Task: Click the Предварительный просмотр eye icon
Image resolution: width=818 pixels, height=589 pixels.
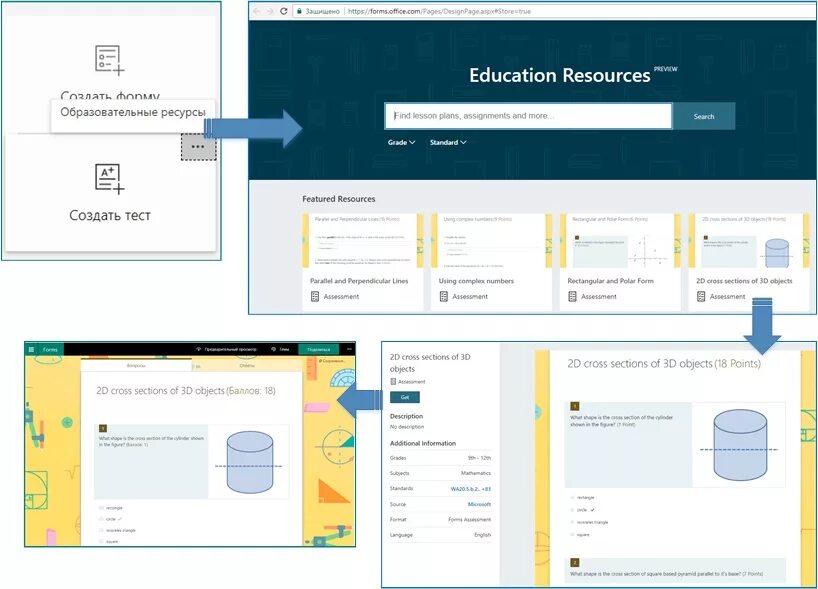Action: click(198, 349)
